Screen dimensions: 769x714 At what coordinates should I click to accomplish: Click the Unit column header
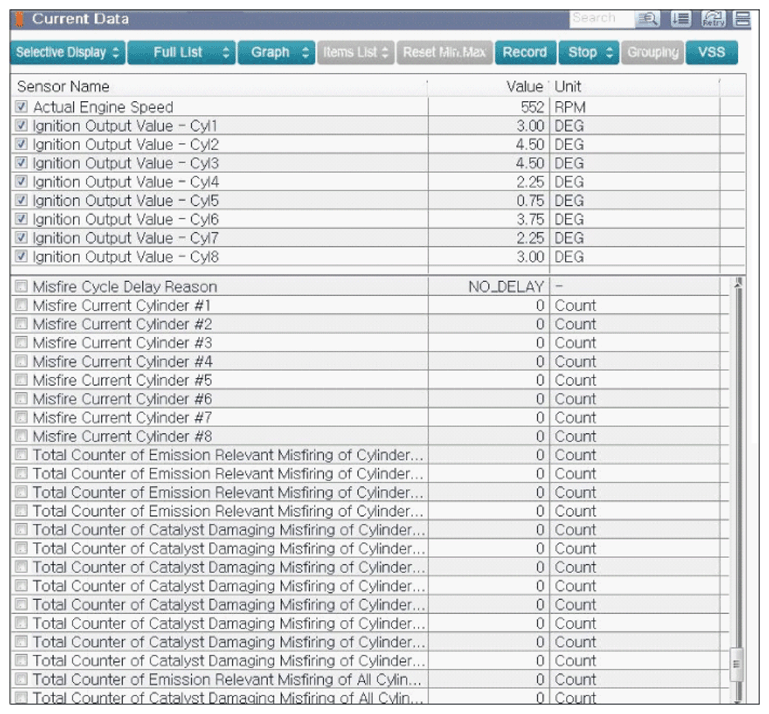[x=635, y=87]
